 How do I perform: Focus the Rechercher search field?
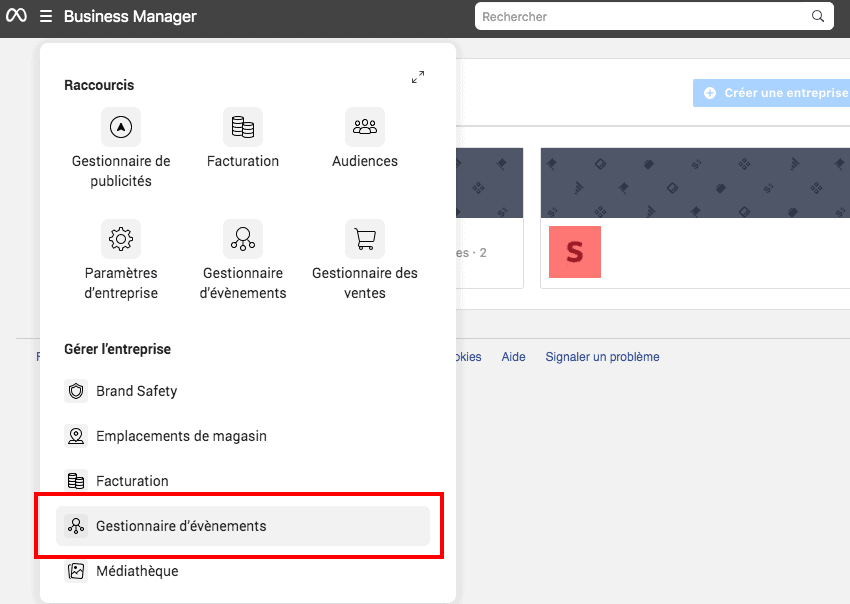point(654,16)
